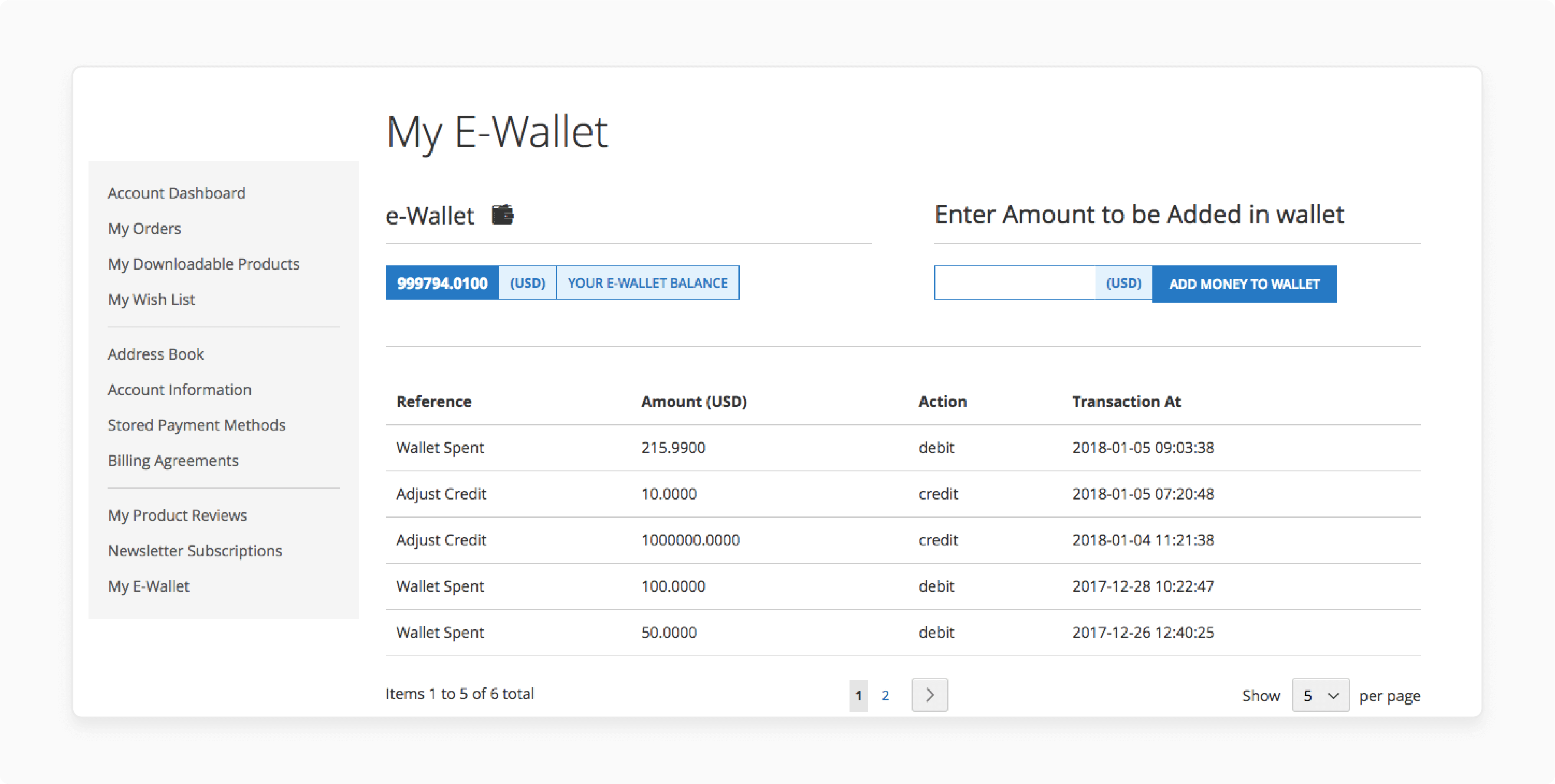Click the My E-Wallet page title
The height and width of the screenshot is (784, 1555).
pos(496,133)
